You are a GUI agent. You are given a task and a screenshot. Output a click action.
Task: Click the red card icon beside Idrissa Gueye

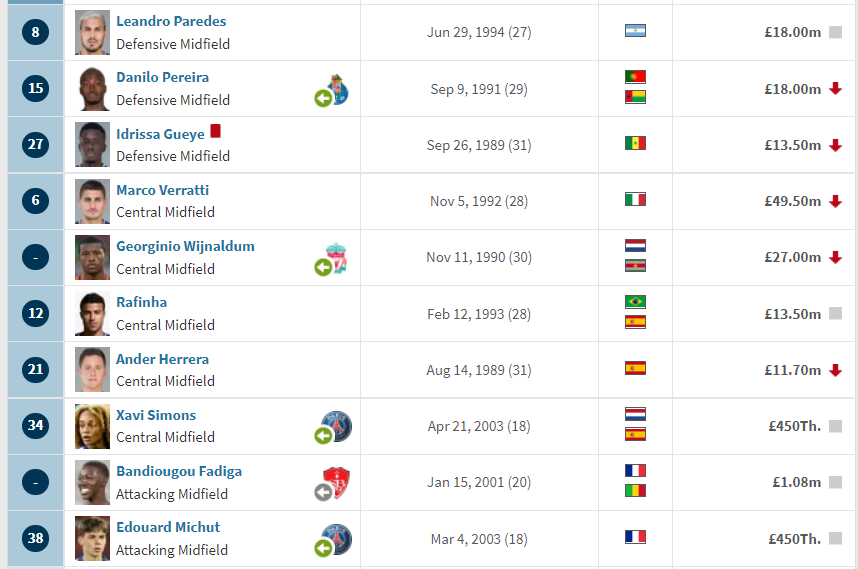216,131
